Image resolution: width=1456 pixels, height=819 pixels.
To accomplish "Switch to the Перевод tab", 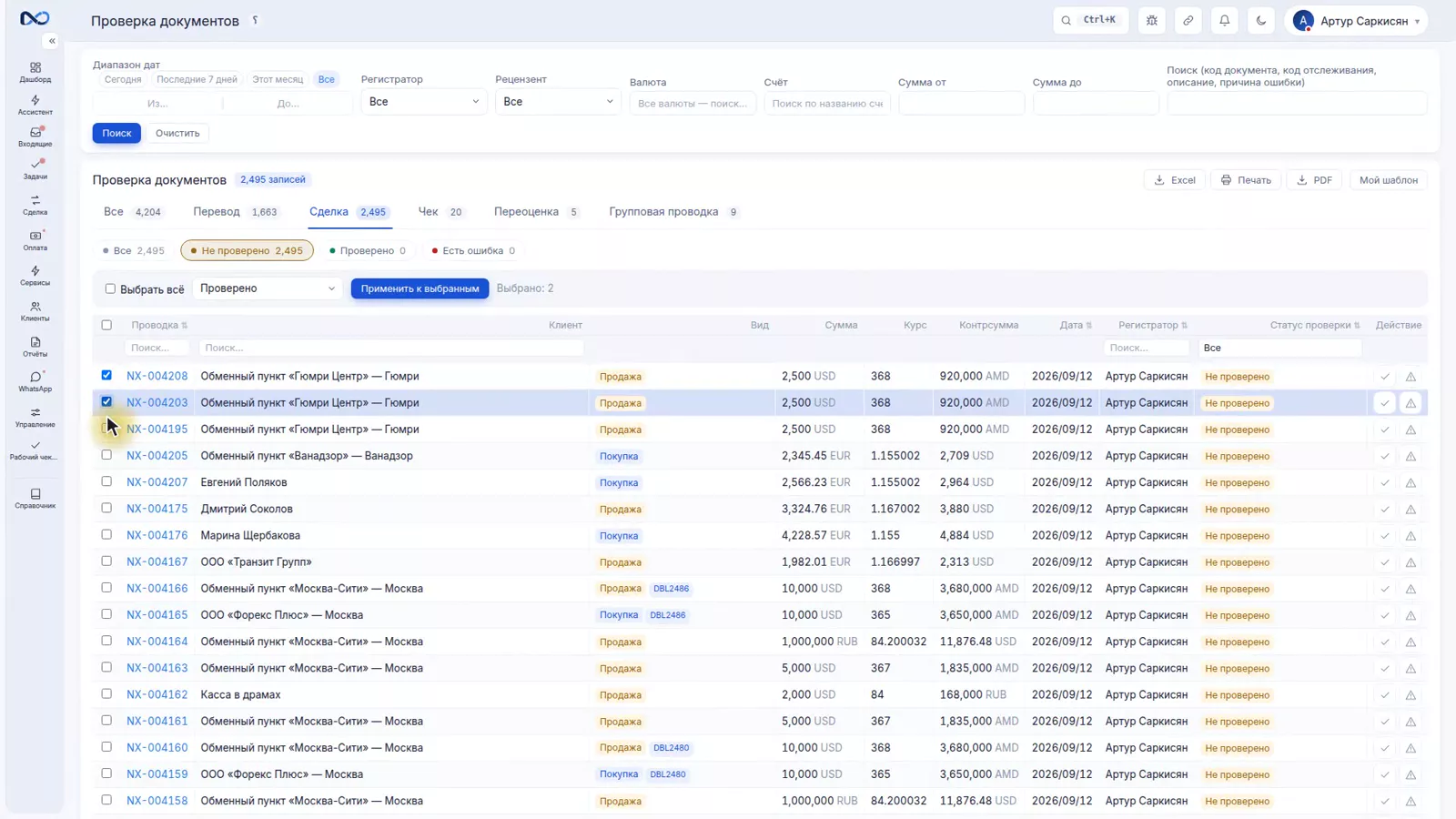I will coord(235,212).
